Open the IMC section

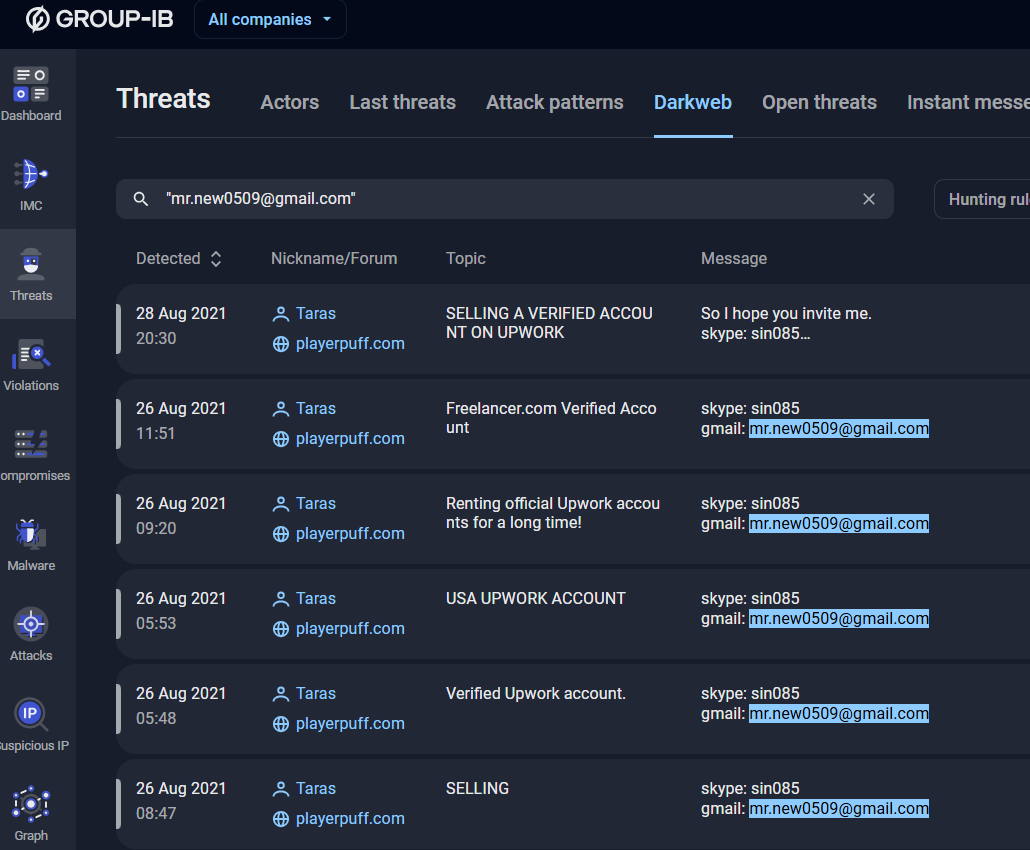click(31, 185)
